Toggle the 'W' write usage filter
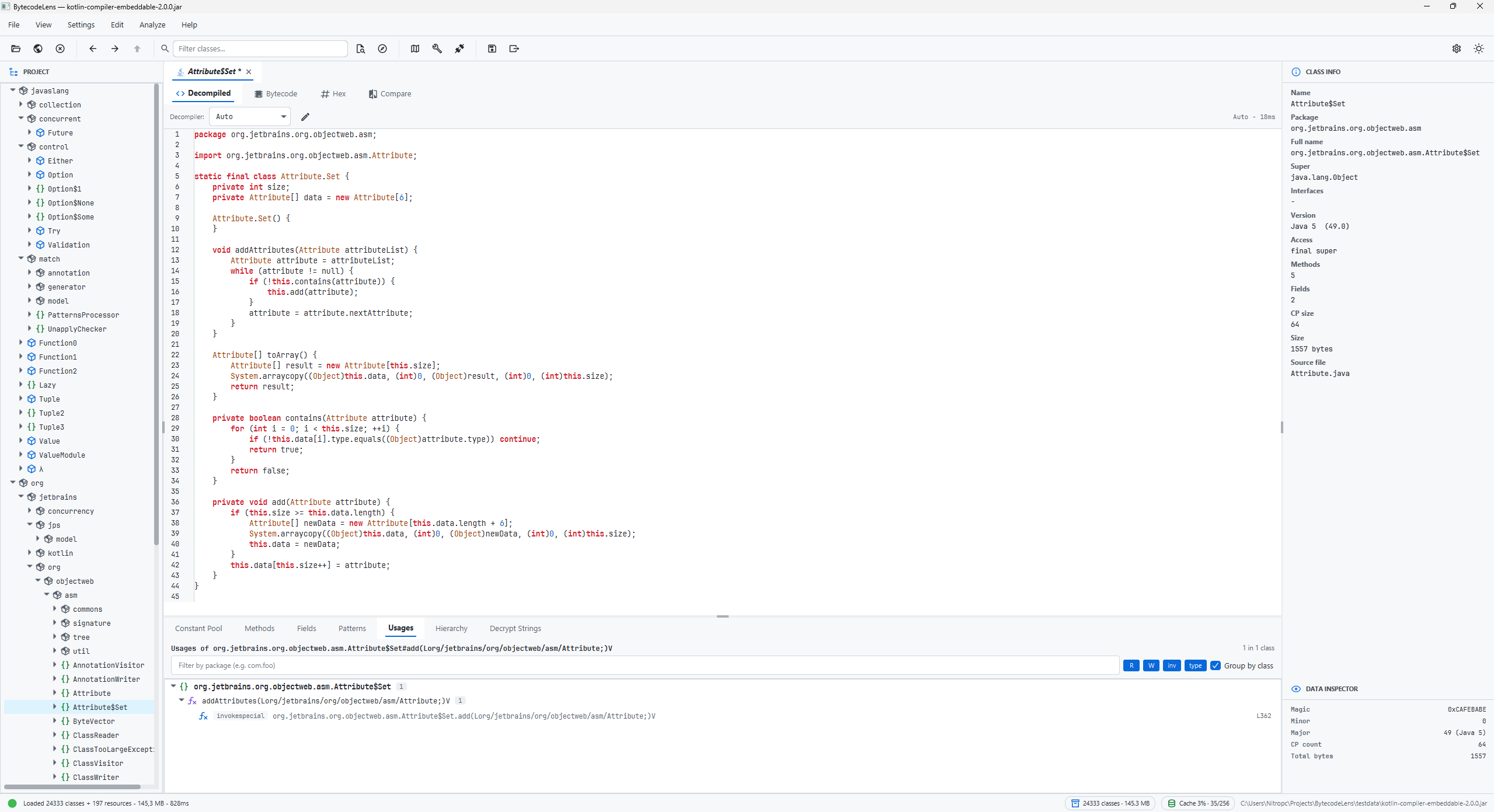Image resolution: width=1494 pixels, height=812 pixels. tap(1151, 665)
